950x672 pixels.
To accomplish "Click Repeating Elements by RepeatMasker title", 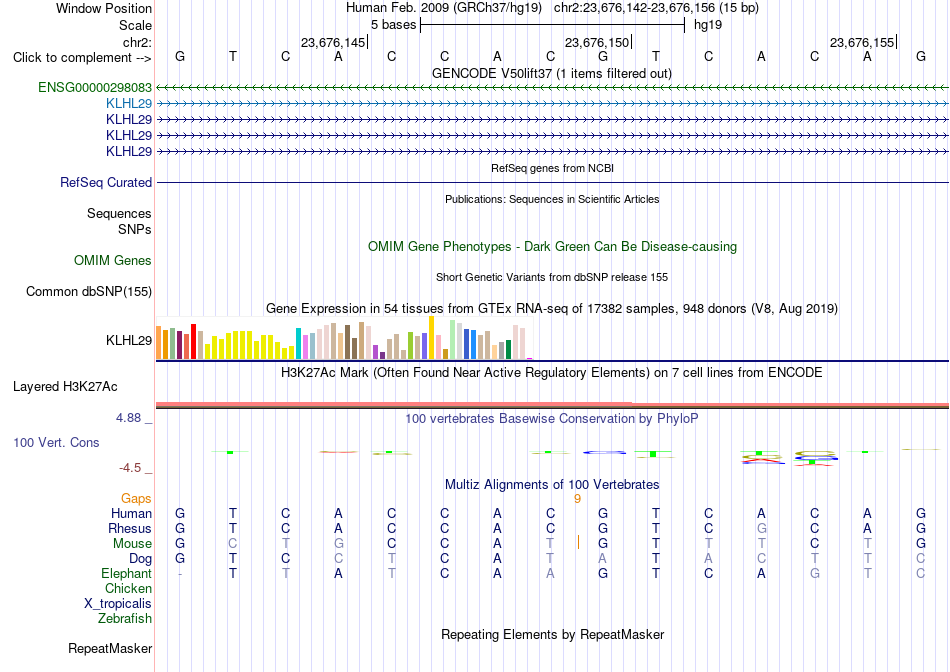I will coord(553,634).
